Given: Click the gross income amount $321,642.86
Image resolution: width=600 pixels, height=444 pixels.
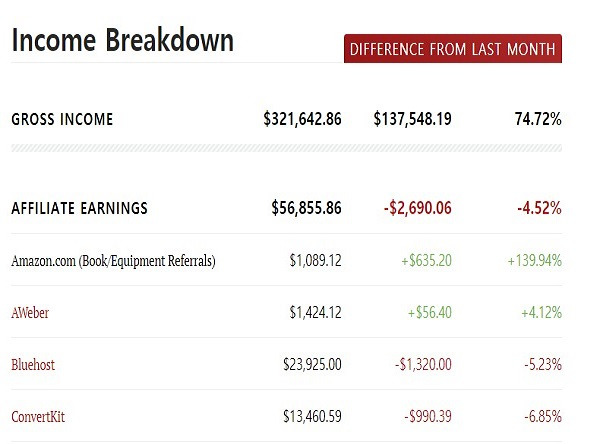Looking at the screenshot, I should [302, 119].
